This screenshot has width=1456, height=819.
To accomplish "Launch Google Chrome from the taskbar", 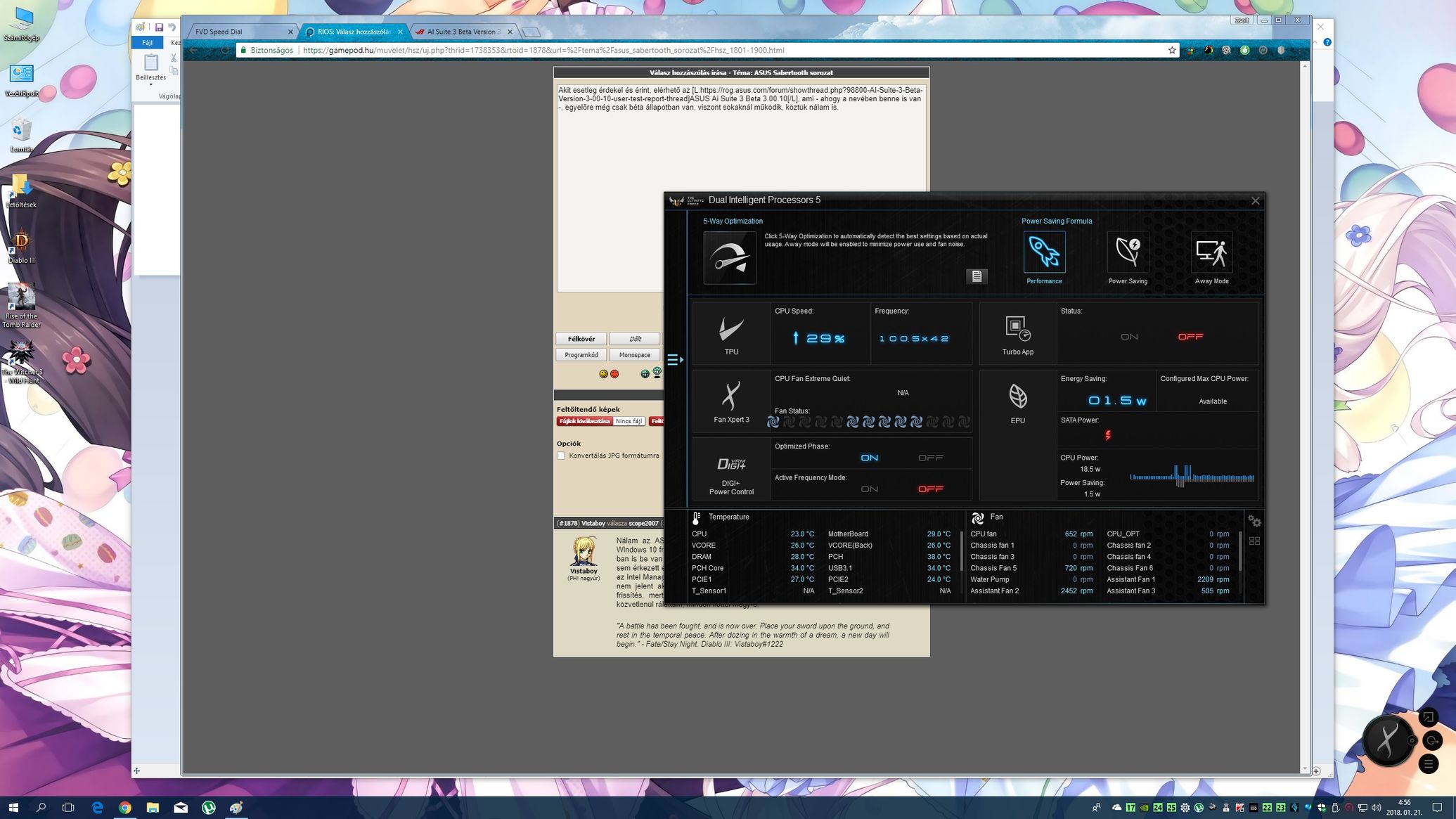I will pos(124,808).
